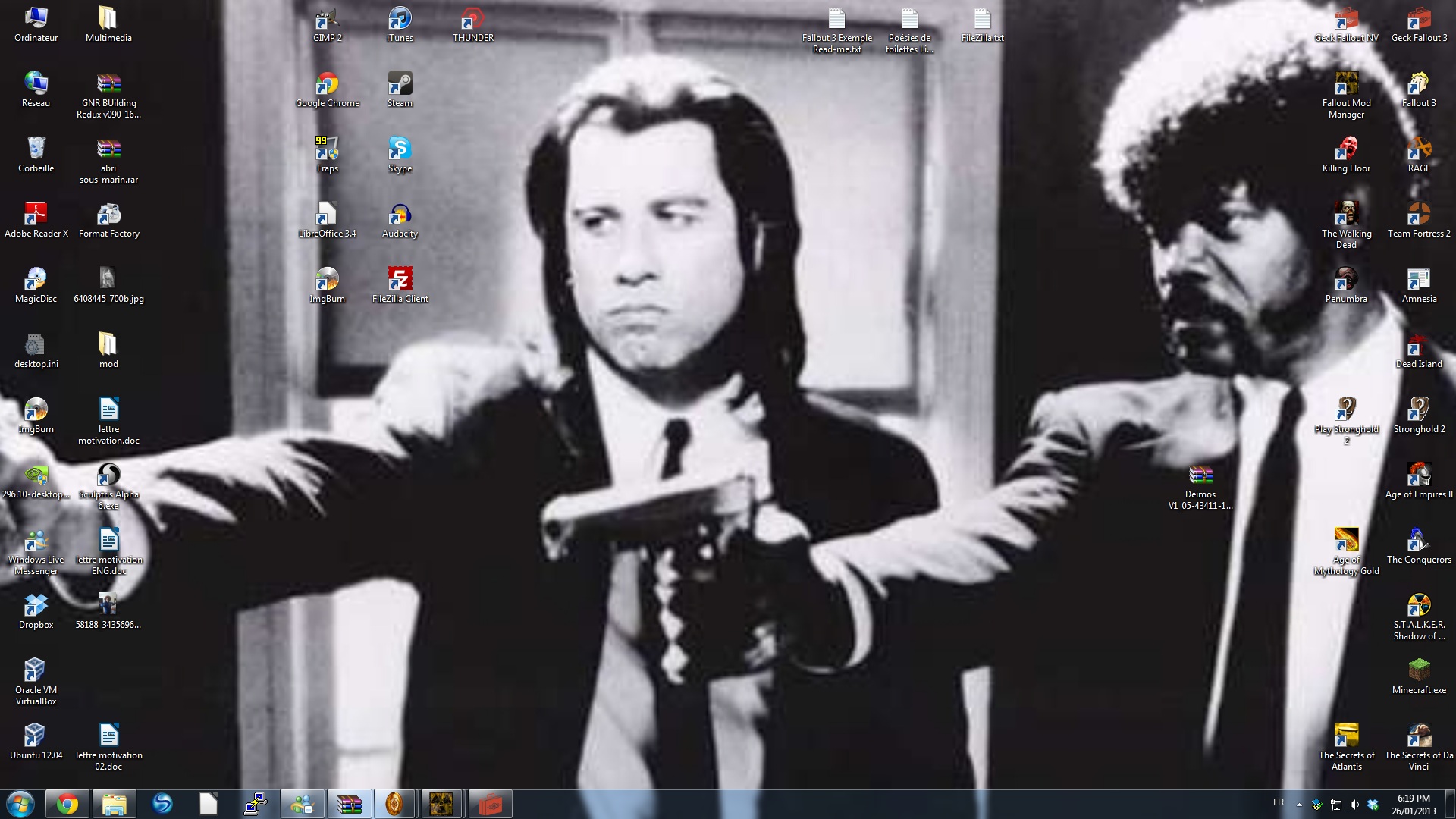The height and width of the screenshot is (819, 1456).
Task: Open the Corbeille recycle bin
Action: click(x=36, y=155)
